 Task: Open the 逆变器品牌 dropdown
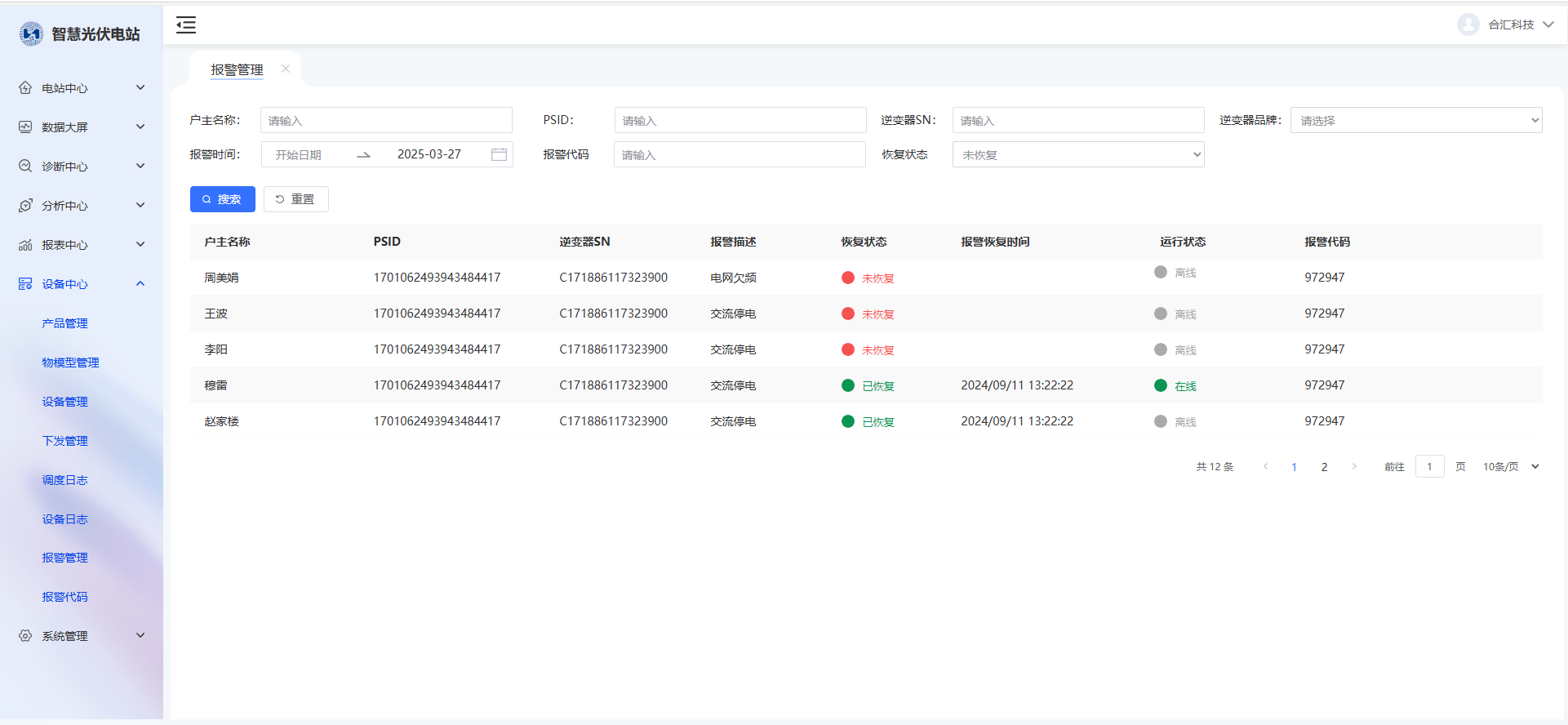[x=1415, y=120]
